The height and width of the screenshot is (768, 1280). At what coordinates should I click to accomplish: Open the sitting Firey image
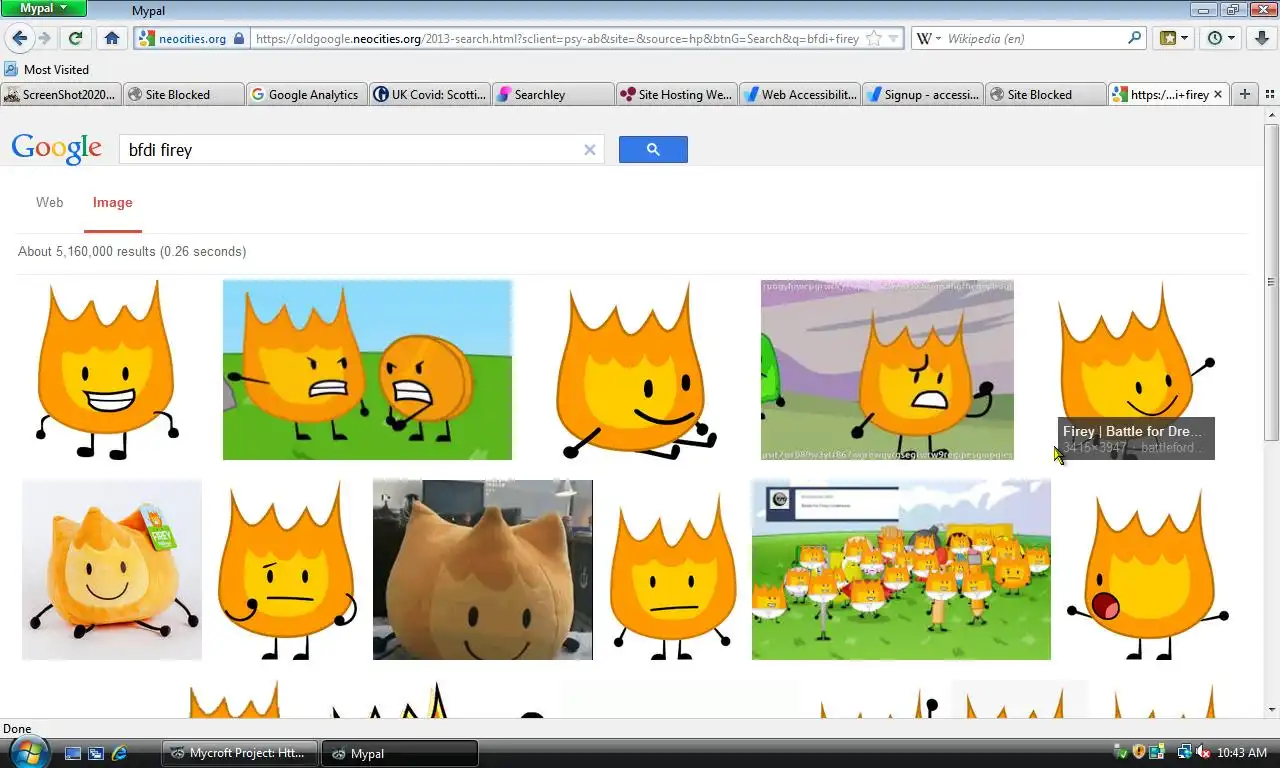tap(636, 370)
